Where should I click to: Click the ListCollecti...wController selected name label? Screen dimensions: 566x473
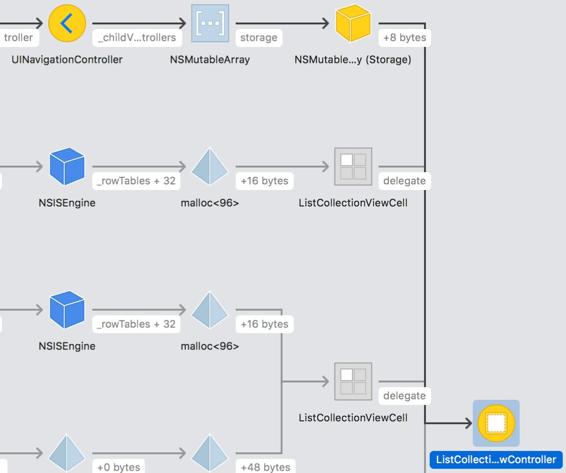click(x=496, y=460)
